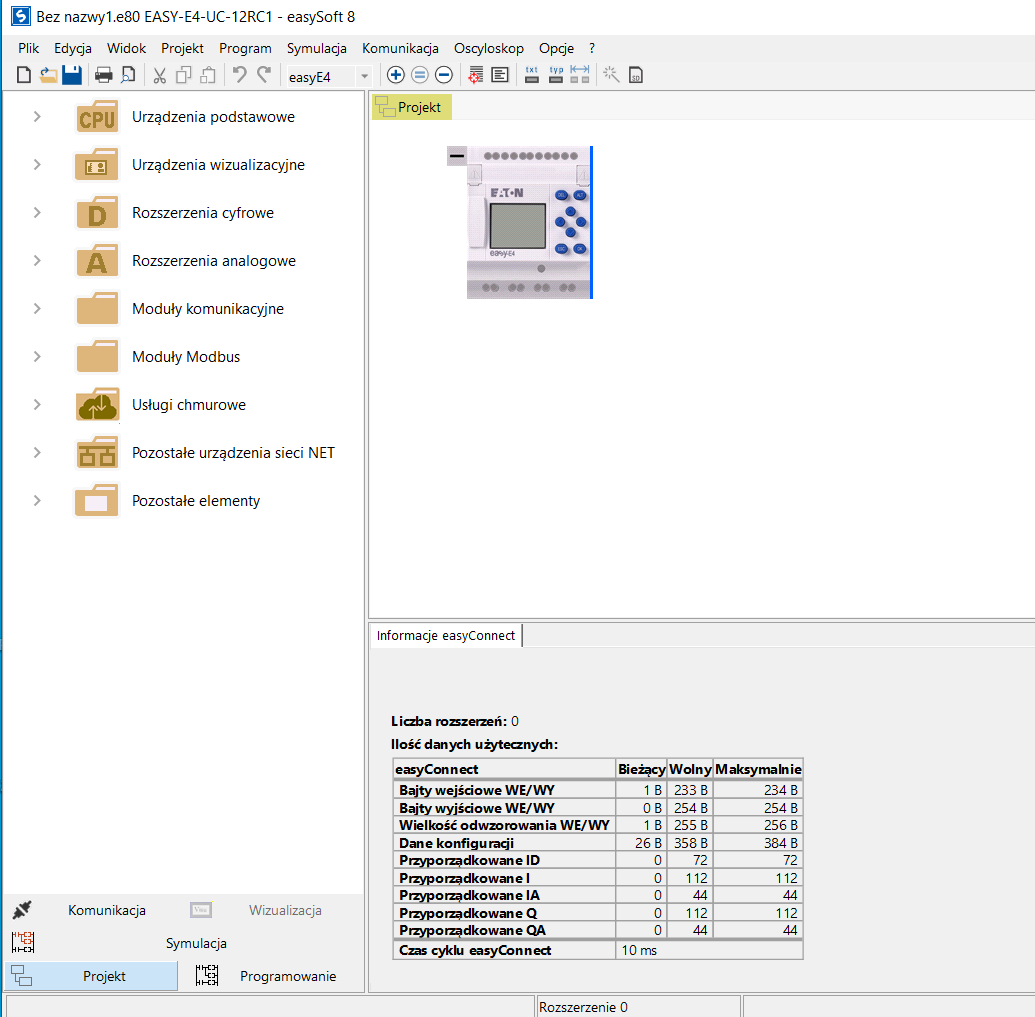This screenshot has width=1035, height=1017.
Task: Expand the Moduły Modbus category
Action: point(37,357)
